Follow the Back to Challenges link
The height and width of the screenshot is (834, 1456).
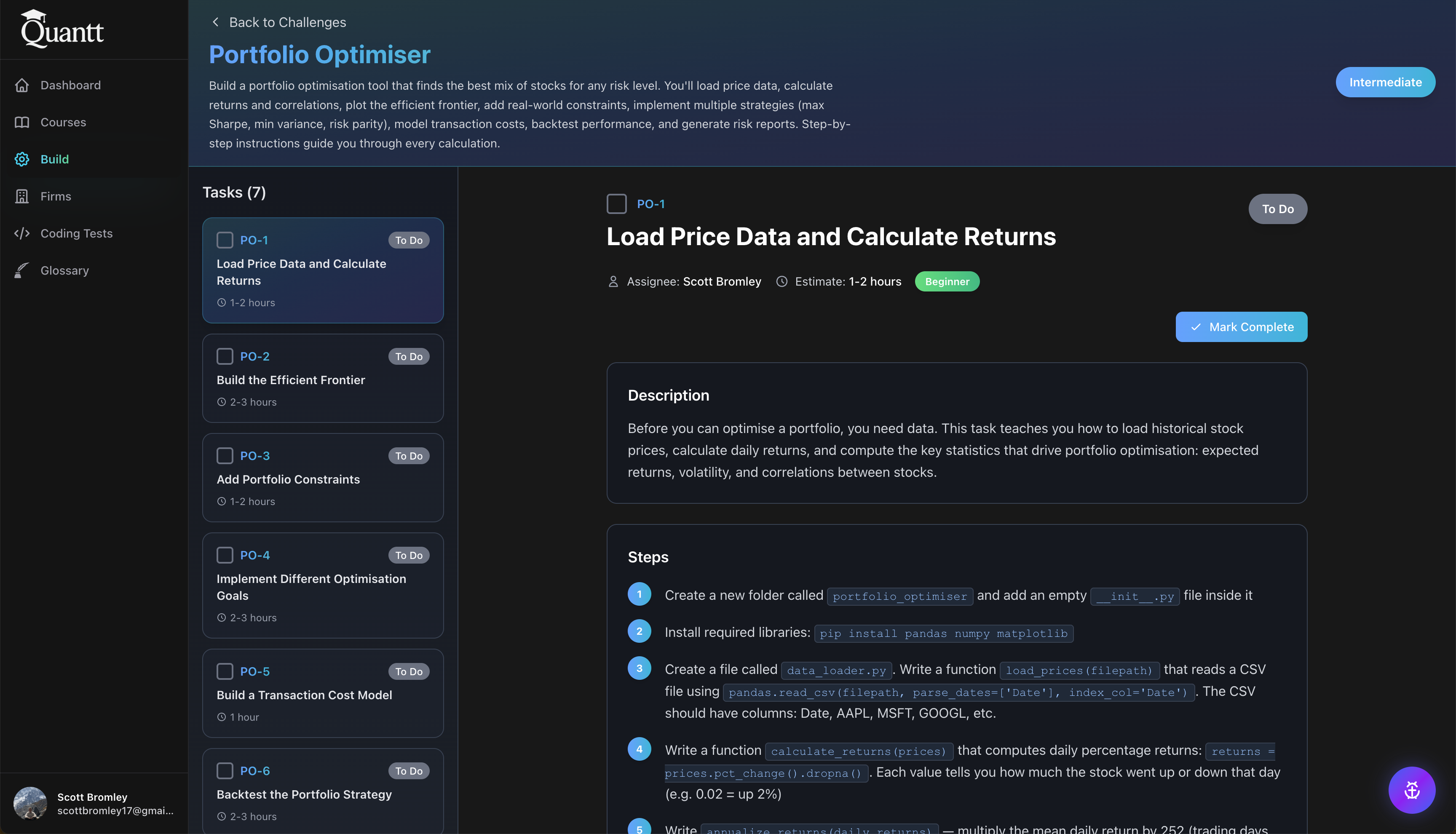pyautogui.click(x=288, y=22)
